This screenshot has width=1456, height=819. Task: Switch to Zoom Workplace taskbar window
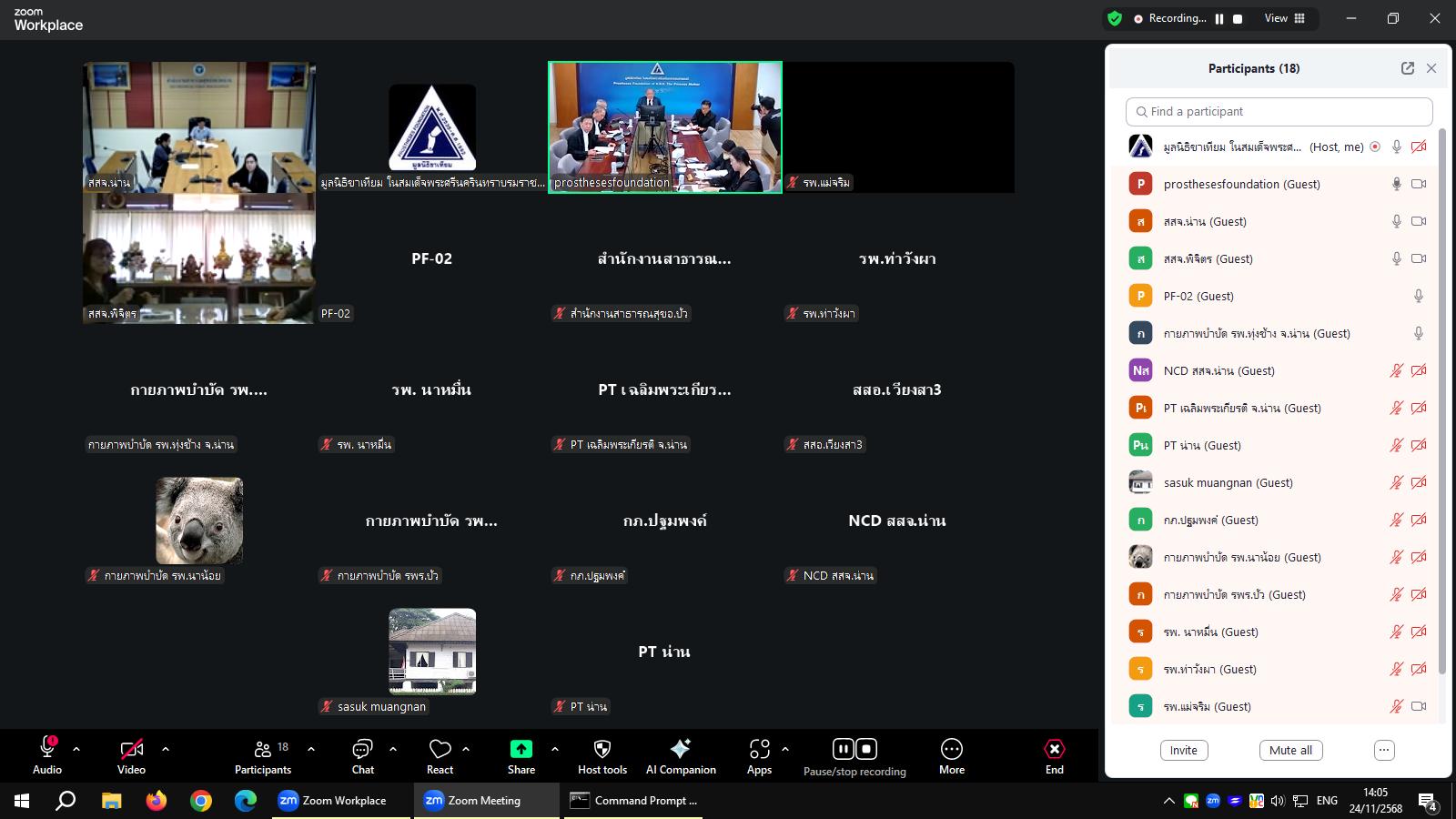341,801
